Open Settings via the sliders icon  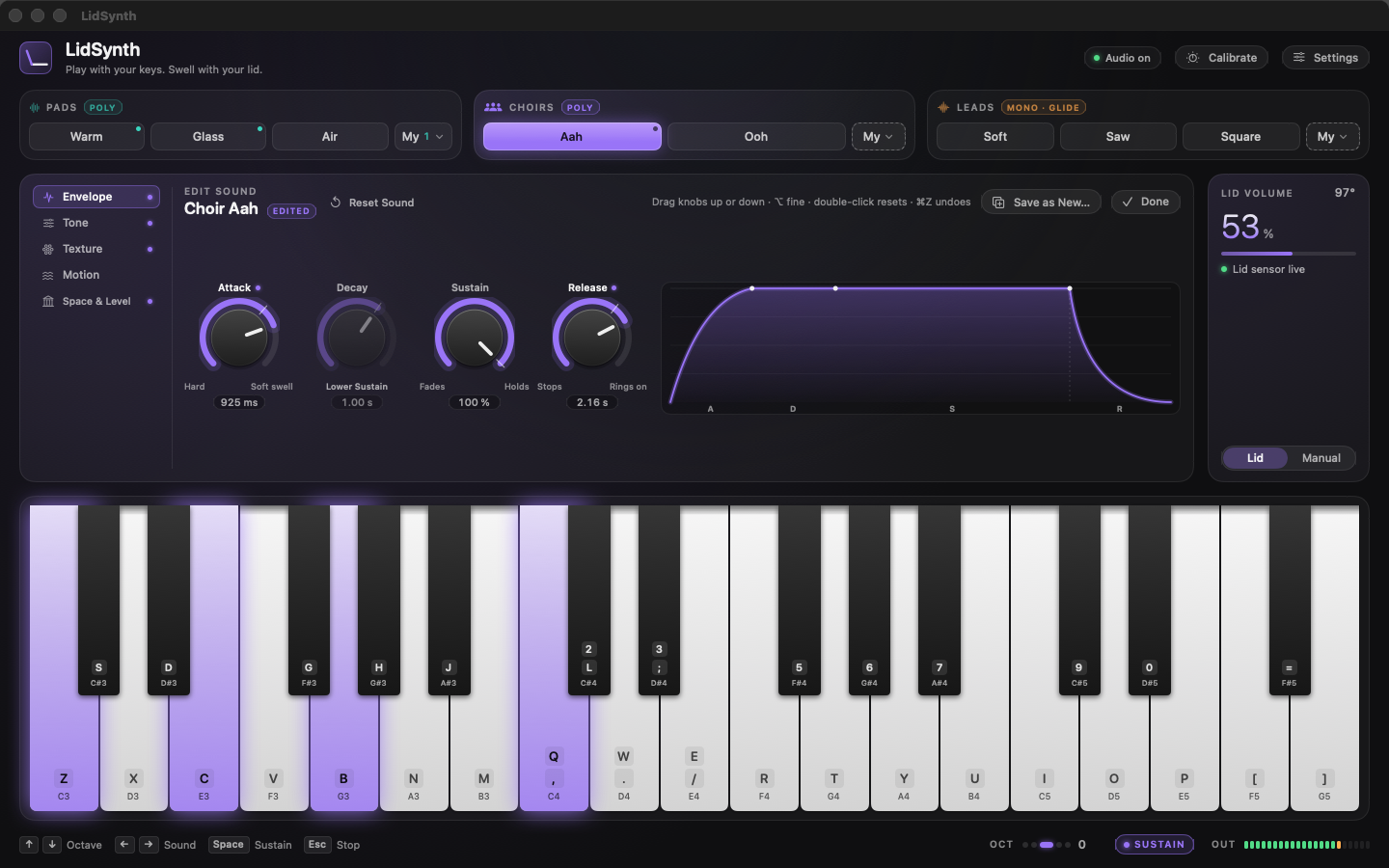pyautogui.click(x=1299, y=58)
